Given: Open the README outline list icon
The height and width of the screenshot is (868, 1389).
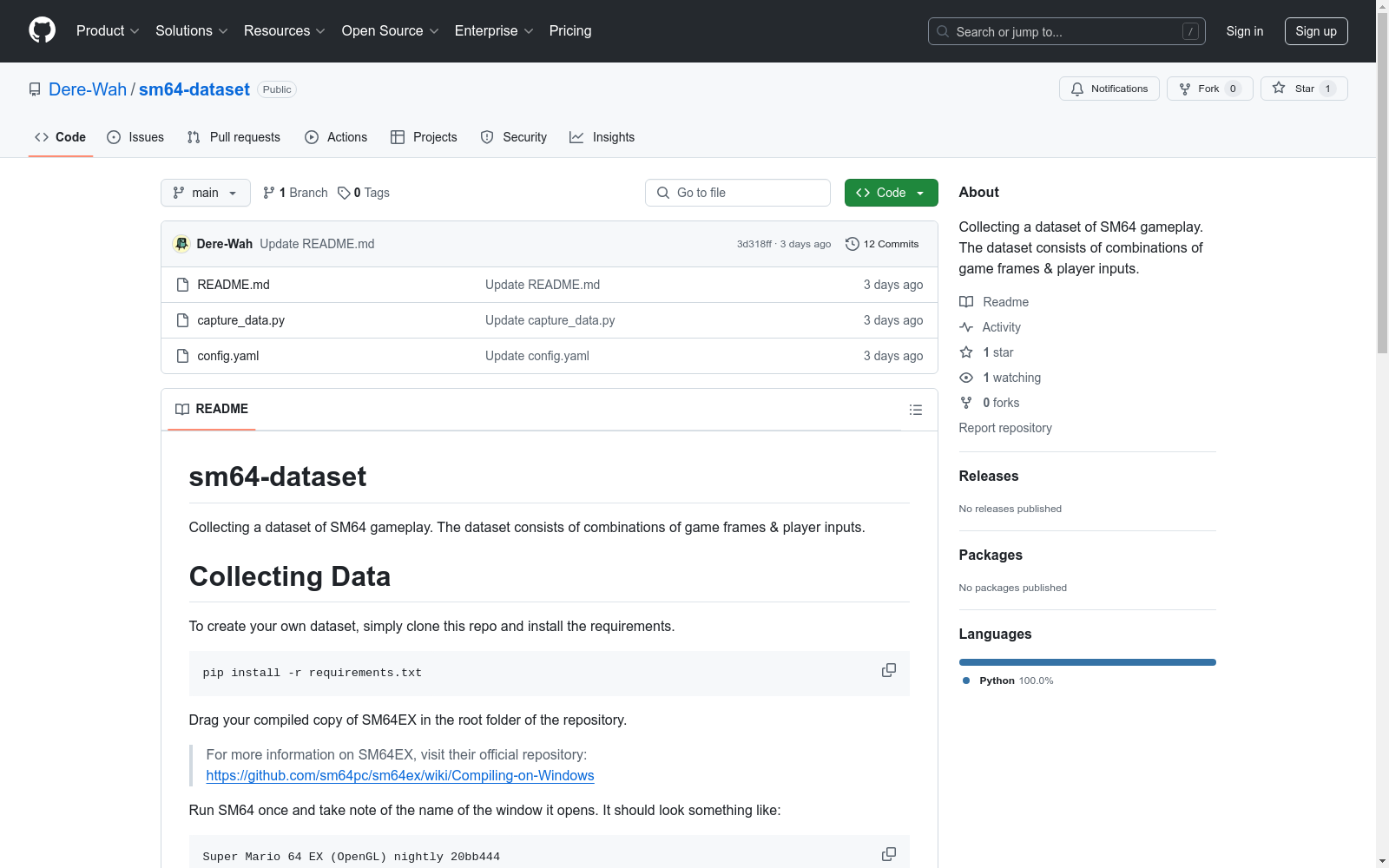Looking at the screenshot, I should (916, 410).
